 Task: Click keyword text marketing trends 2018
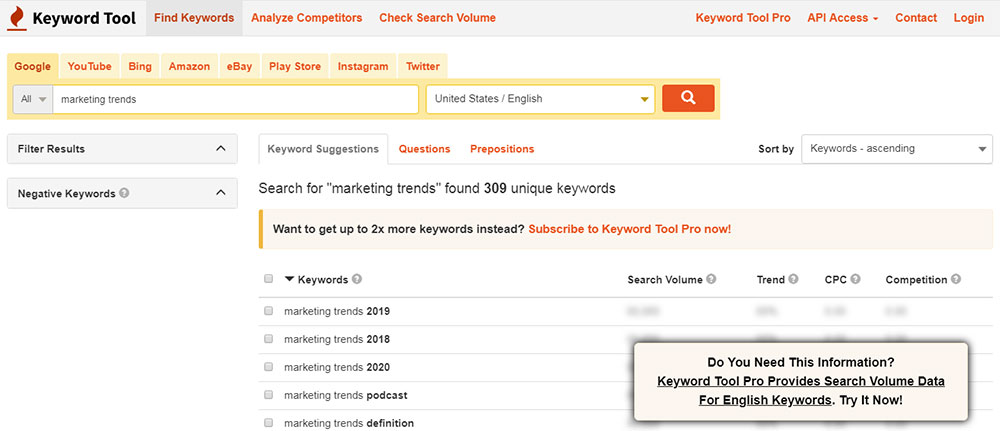(337, 339)
